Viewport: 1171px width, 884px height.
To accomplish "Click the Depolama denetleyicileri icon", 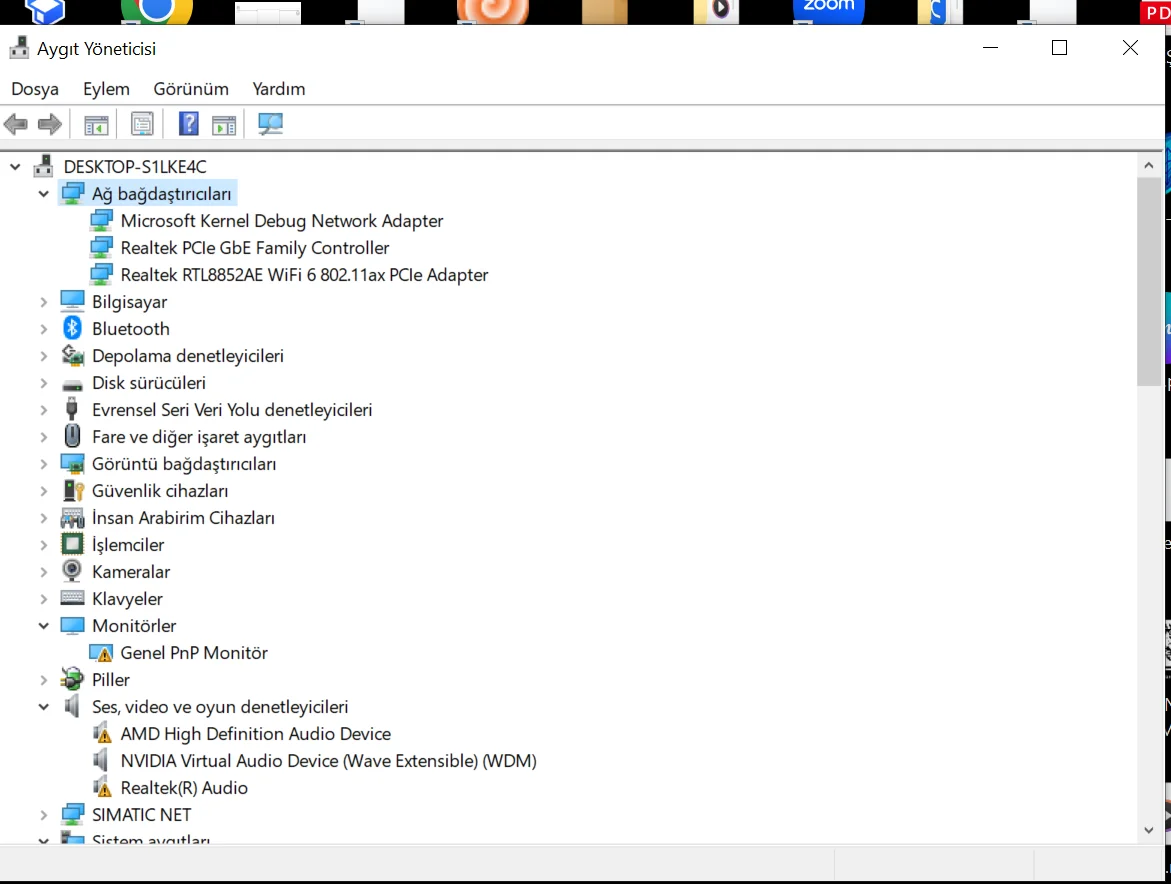I will 72,355.
